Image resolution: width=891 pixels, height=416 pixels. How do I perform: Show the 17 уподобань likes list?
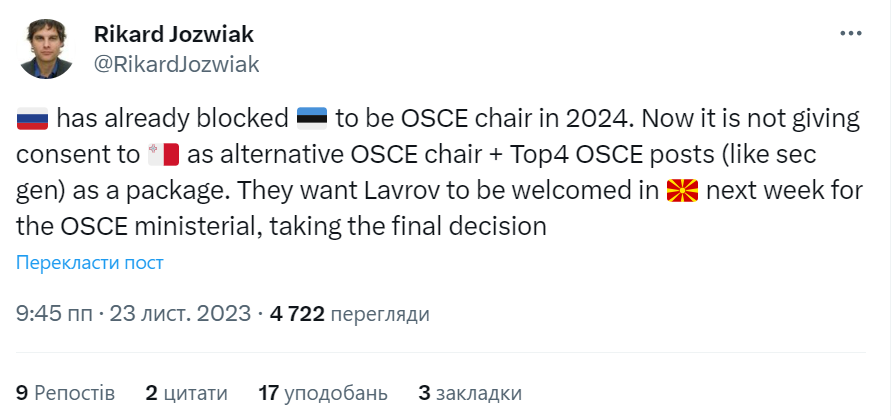[323, 392]
